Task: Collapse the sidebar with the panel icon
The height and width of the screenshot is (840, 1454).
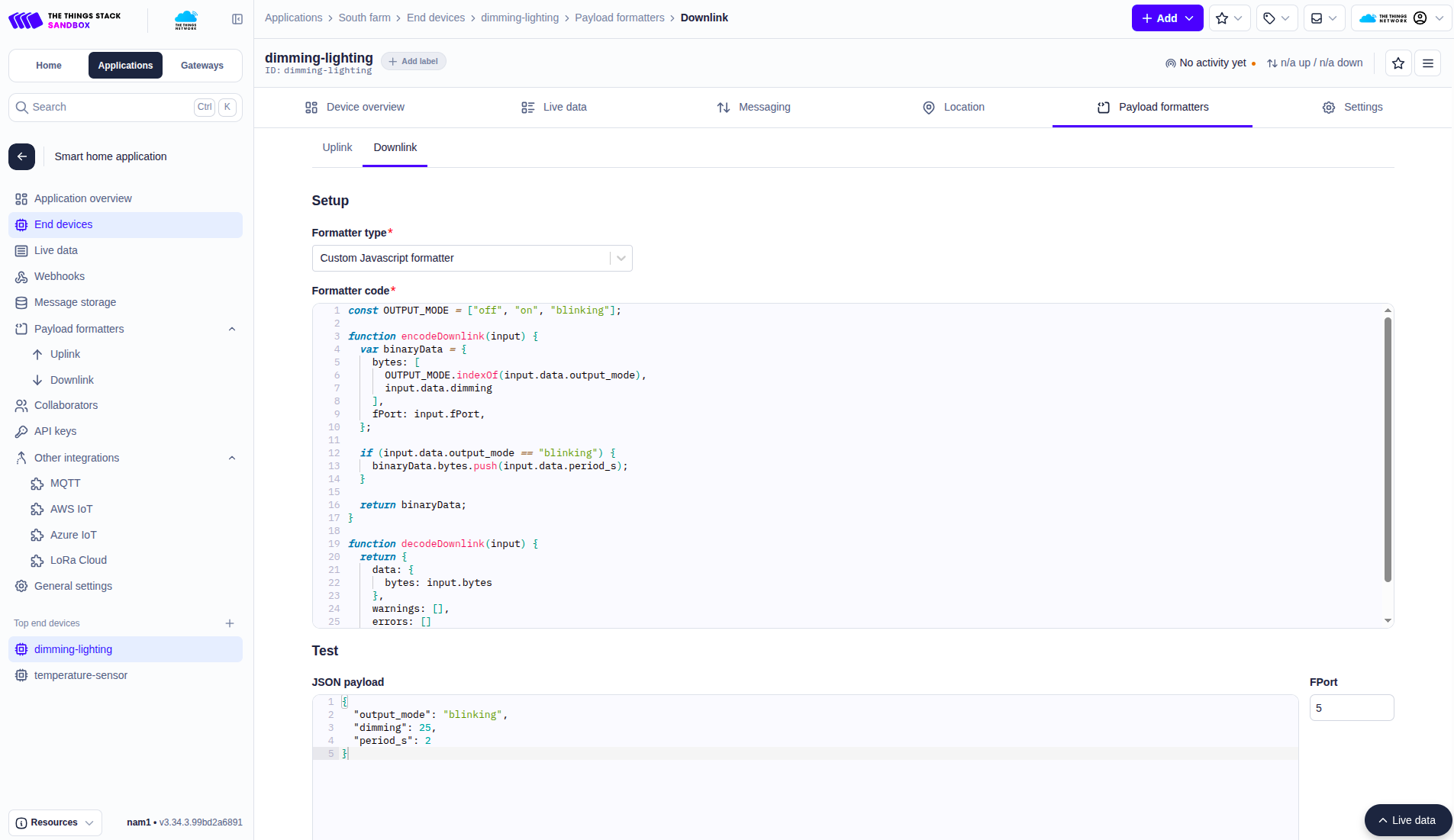Action: click(x=237, y=19)
